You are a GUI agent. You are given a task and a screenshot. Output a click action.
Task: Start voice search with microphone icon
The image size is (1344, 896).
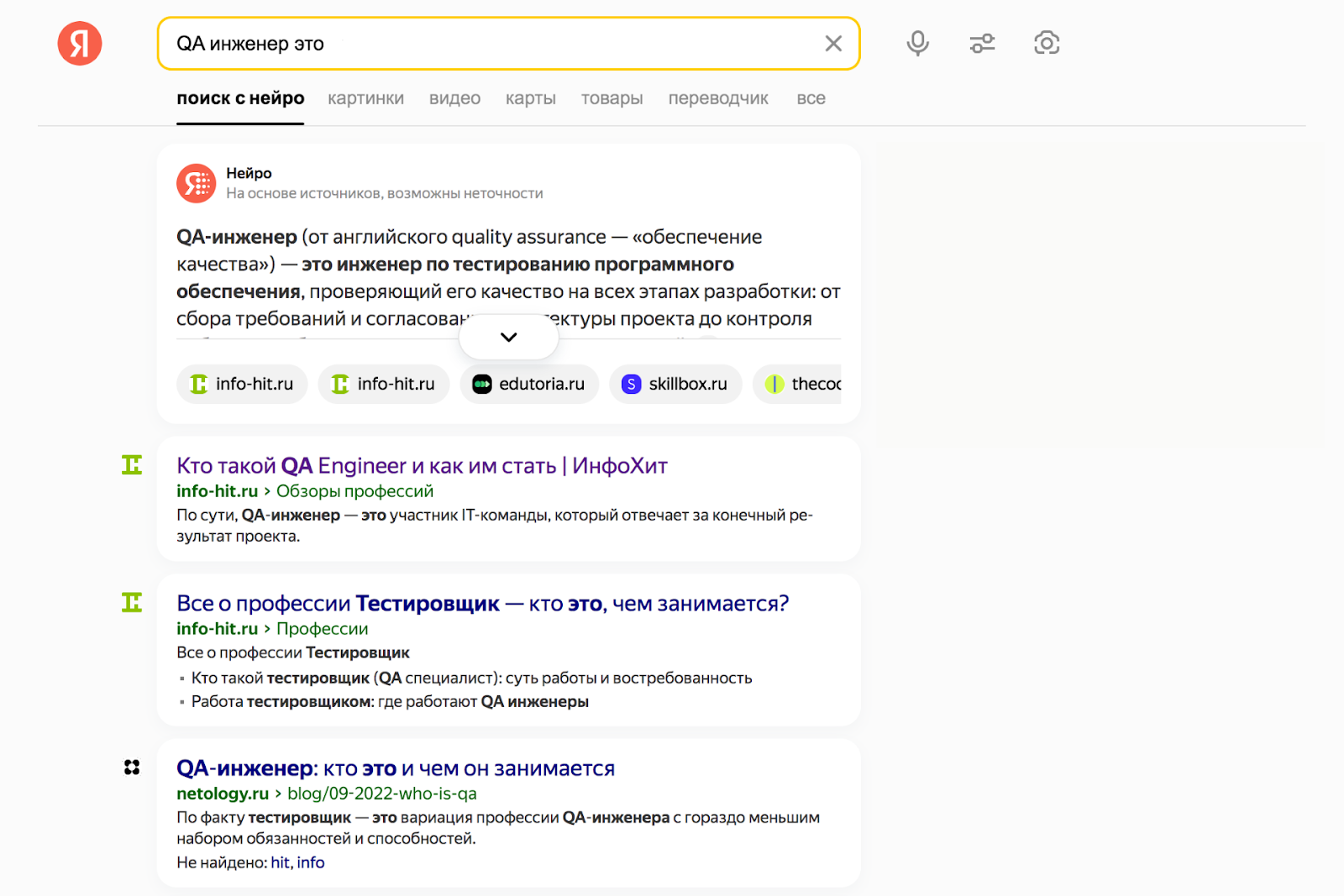point(918,43)
